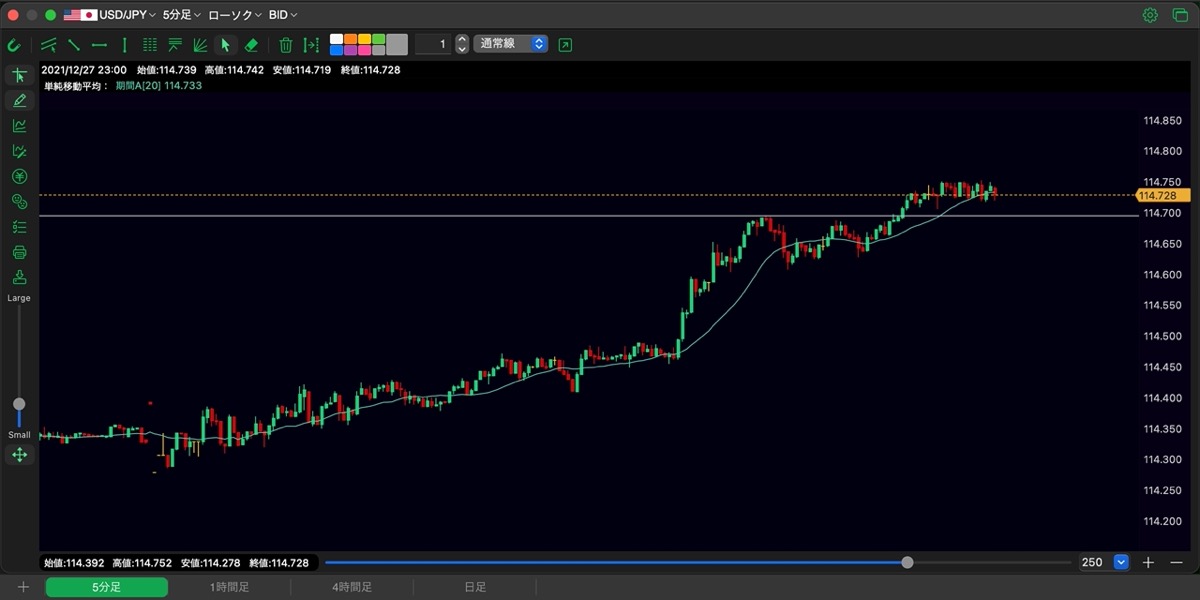Click the trash can delete icon
Viewport: 1200px width, 600px height.
[286, 44]
